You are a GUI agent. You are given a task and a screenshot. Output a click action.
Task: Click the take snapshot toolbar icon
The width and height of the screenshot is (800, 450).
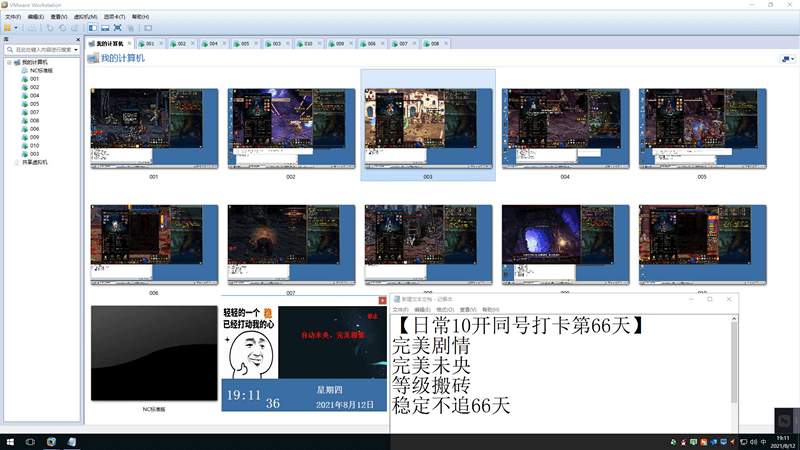click(x=50, y=28)
